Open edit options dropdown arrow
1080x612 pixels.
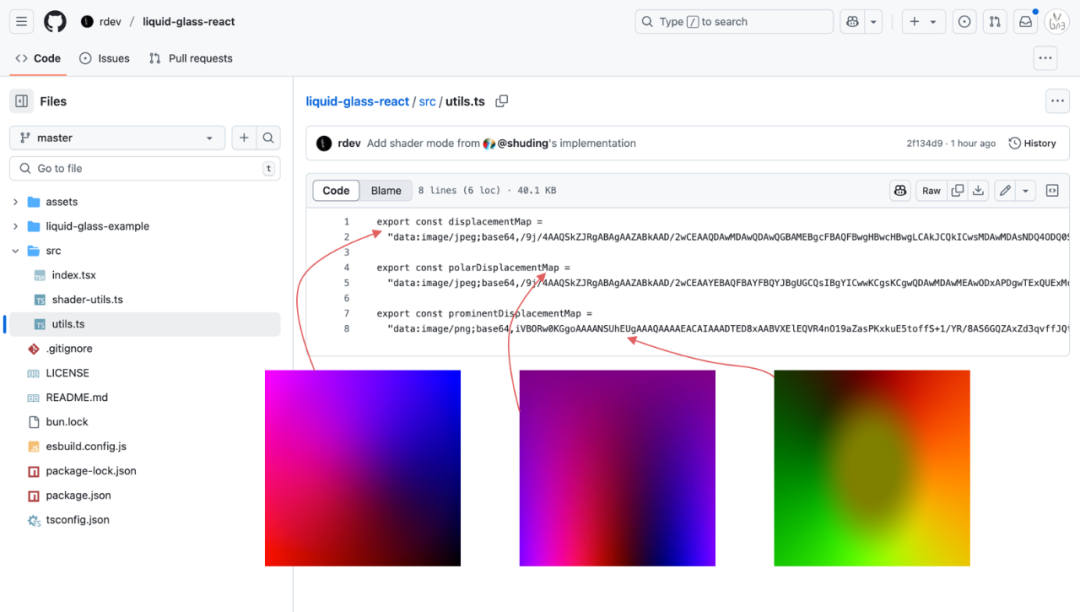1026,191
